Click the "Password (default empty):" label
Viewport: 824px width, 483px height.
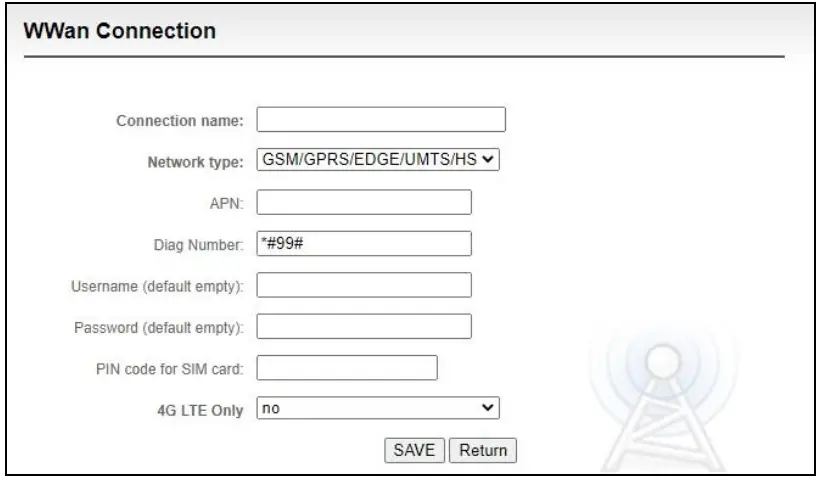point(161,328)
